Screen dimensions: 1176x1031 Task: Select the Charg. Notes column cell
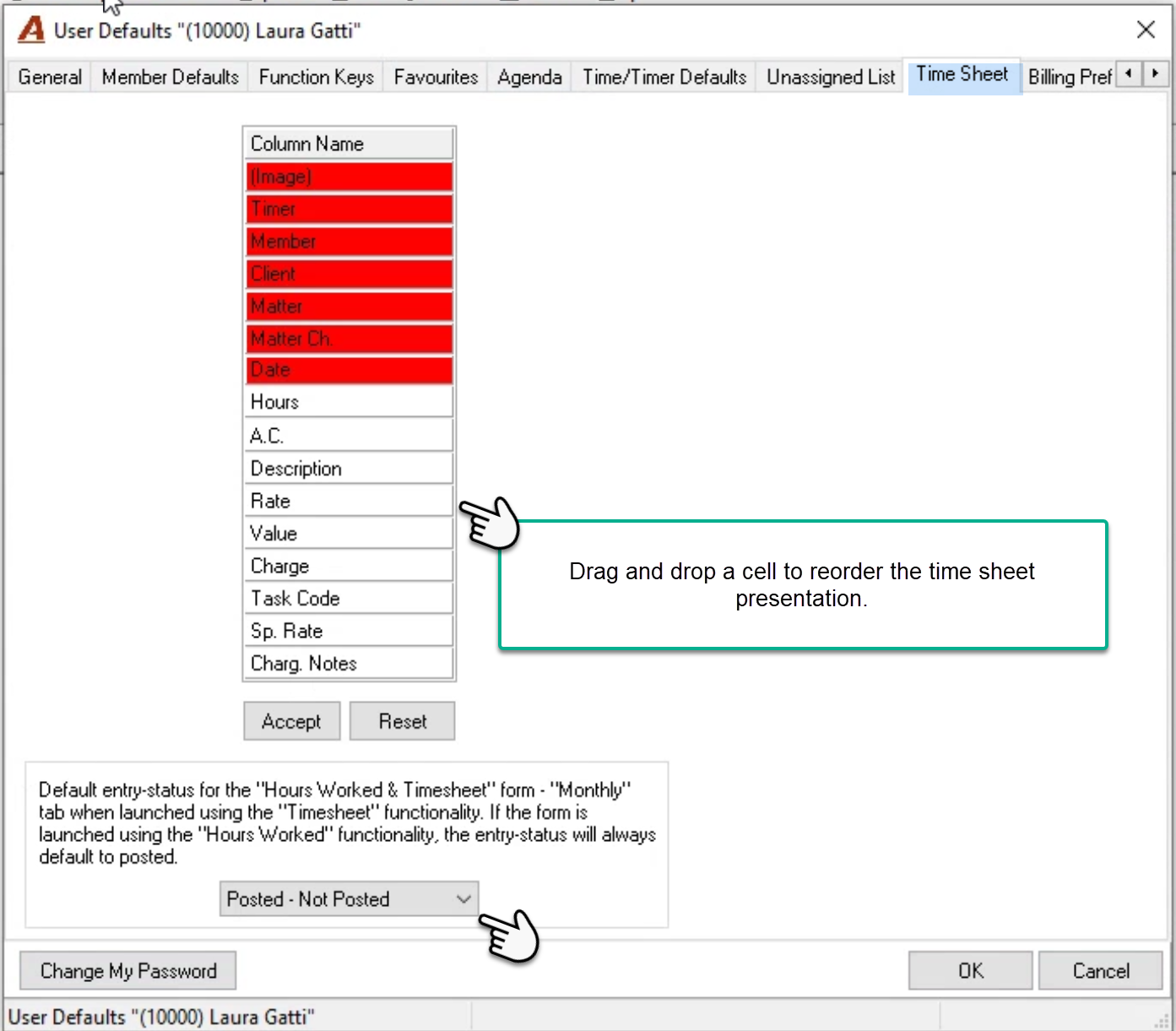(350, 664)
